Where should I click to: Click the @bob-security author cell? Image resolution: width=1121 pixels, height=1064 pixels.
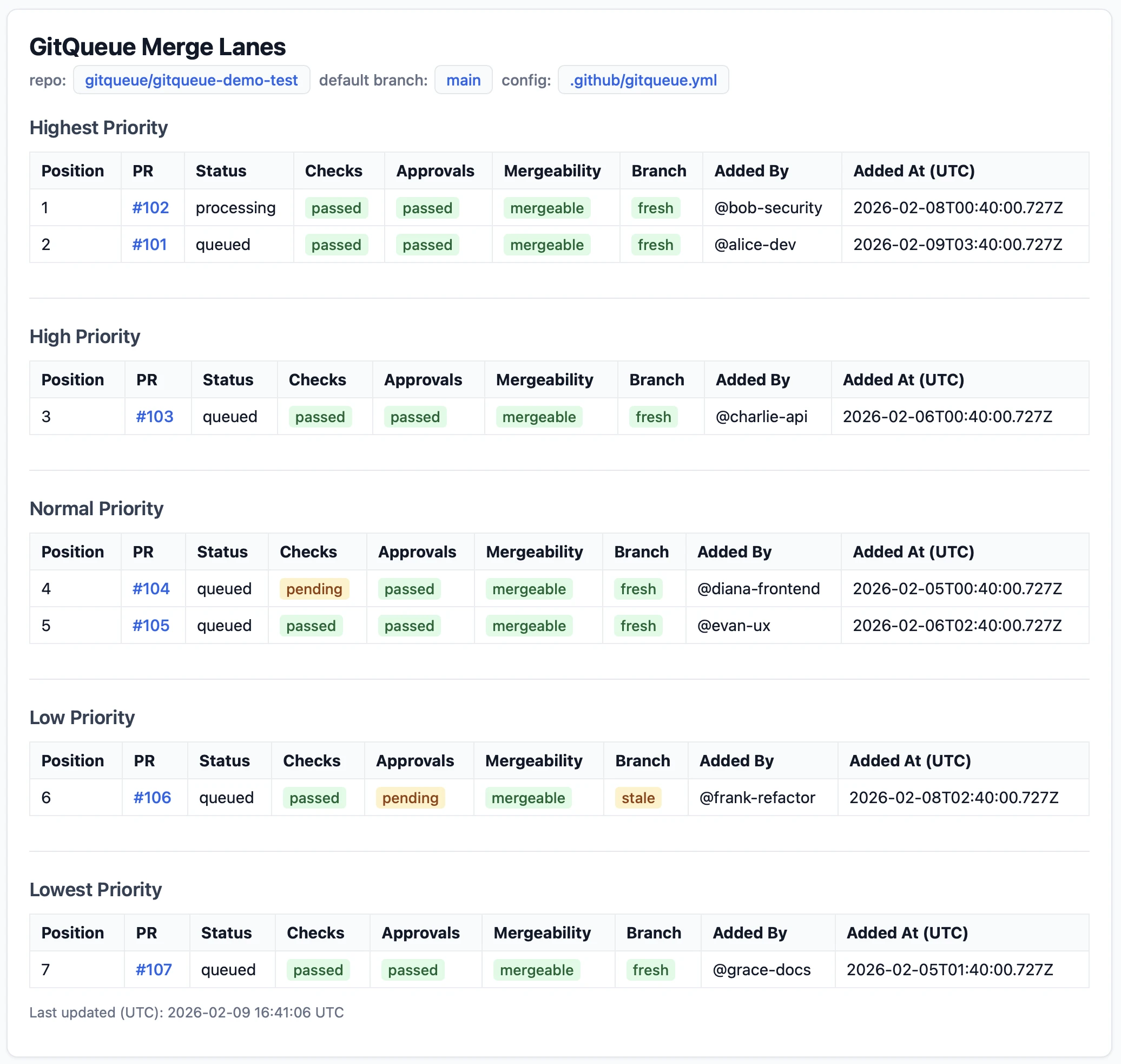768,208
